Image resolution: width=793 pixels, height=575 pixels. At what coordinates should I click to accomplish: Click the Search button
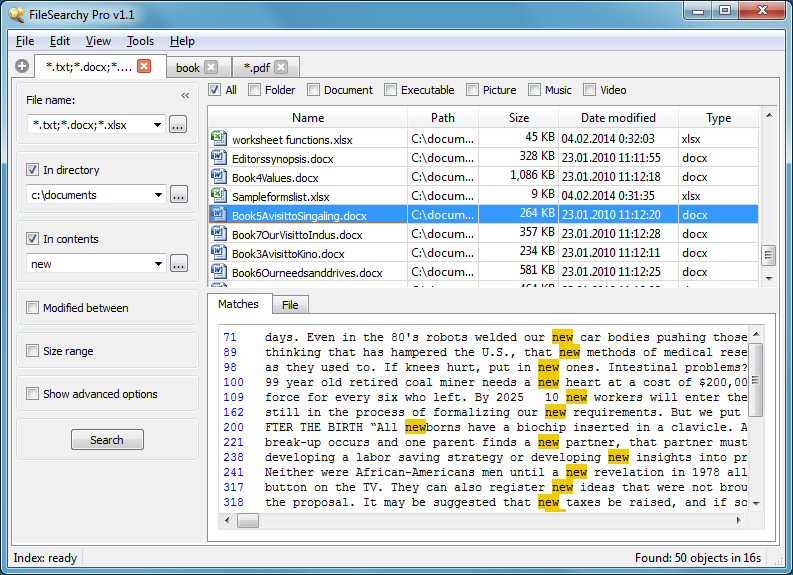107,439
